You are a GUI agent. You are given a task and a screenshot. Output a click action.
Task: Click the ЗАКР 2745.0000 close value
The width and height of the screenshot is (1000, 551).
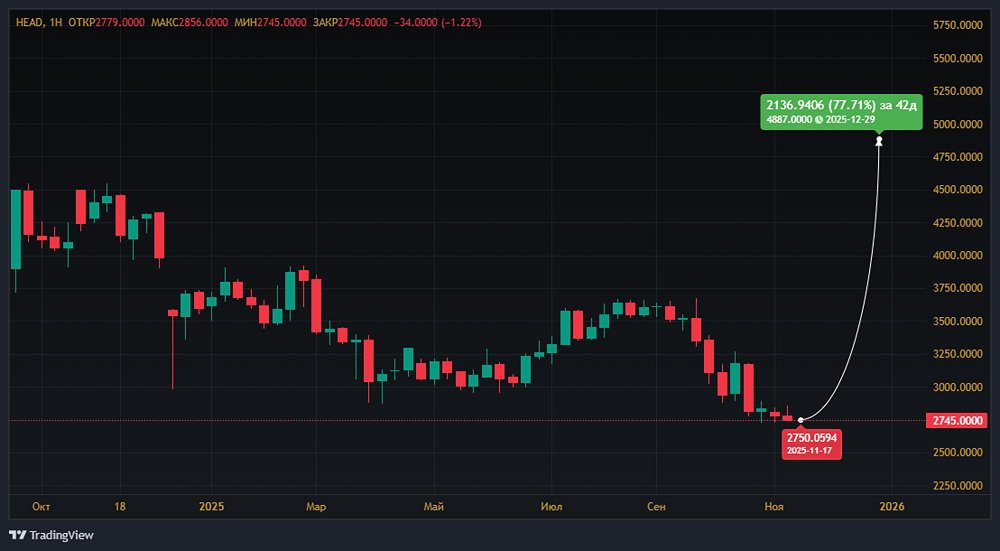350,22
